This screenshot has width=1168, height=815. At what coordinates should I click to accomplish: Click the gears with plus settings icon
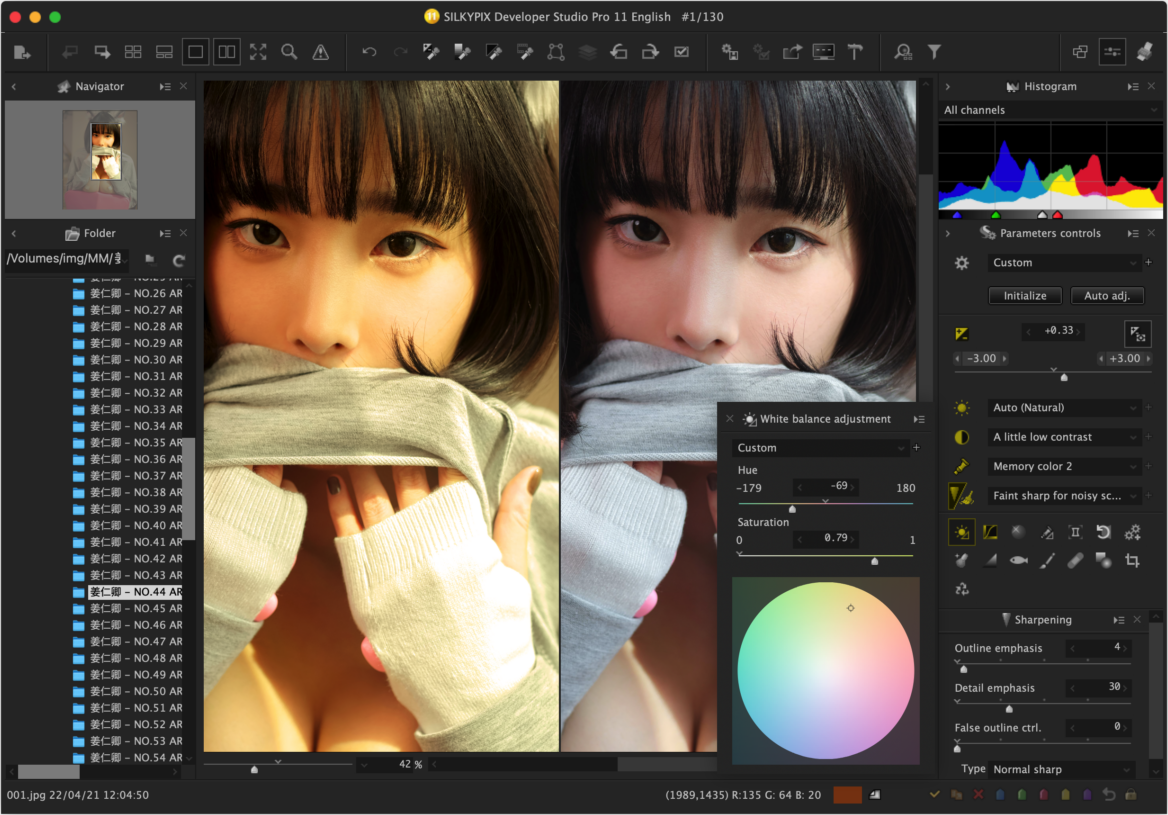click(x=1132, y=532)
